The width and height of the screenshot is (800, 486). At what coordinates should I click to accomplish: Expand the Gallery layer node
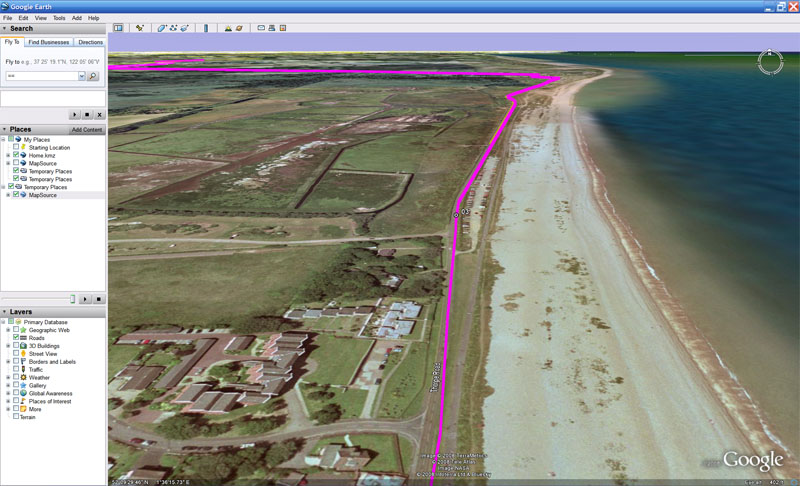tap(8, 385)
